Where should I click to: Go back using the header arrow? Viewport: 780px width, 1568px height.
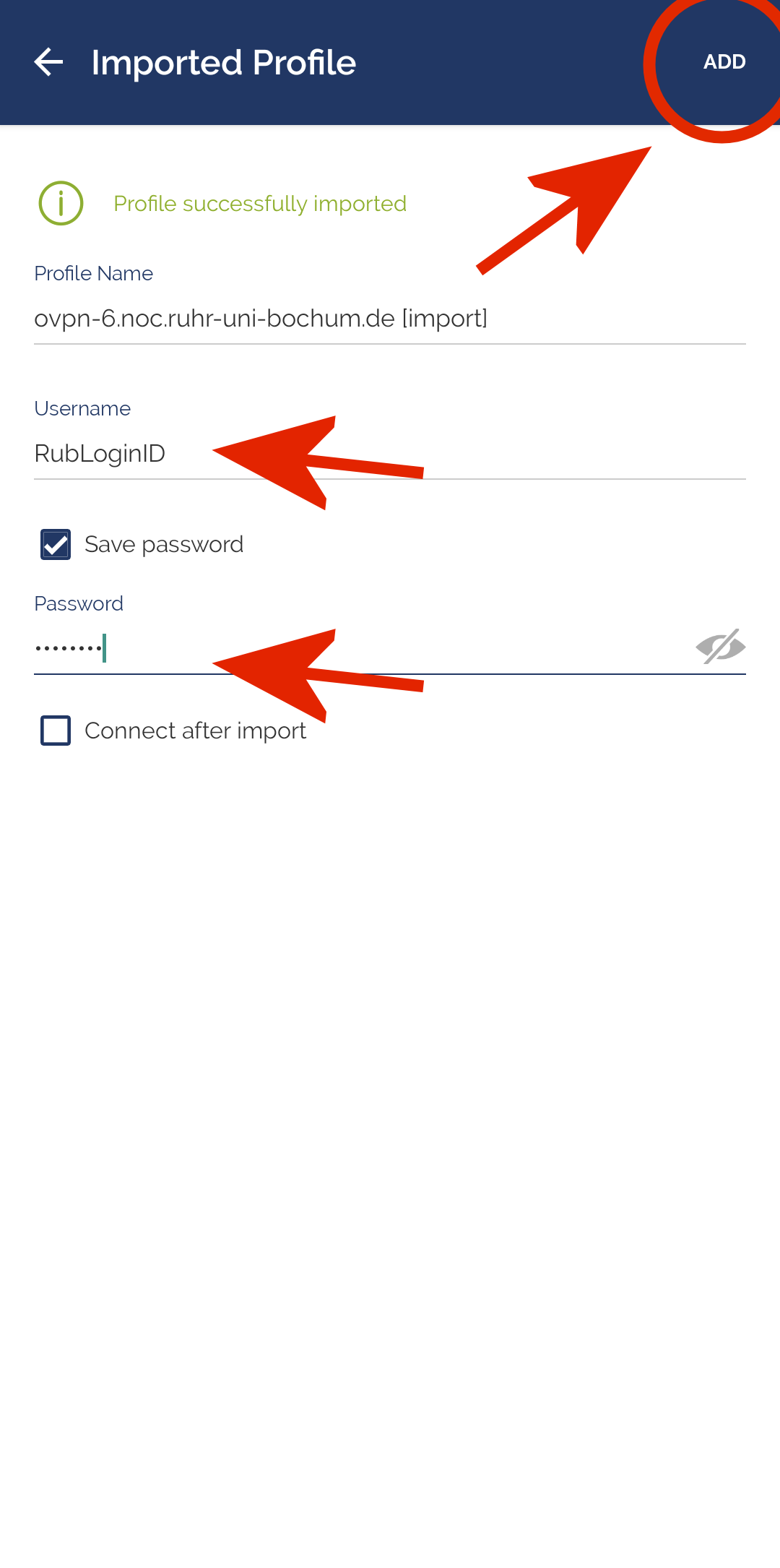(49, 62)
